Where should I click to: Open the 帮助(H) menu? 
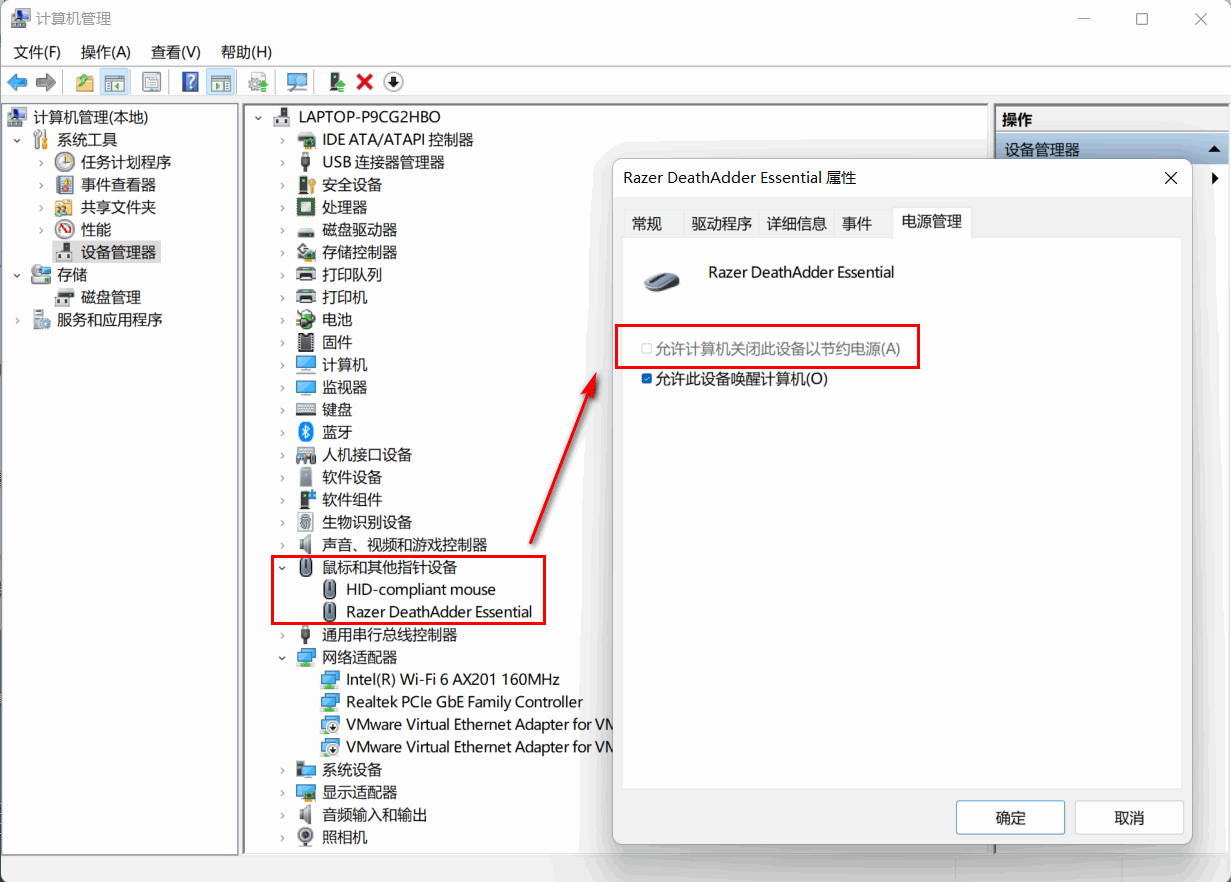click(246, 52)
